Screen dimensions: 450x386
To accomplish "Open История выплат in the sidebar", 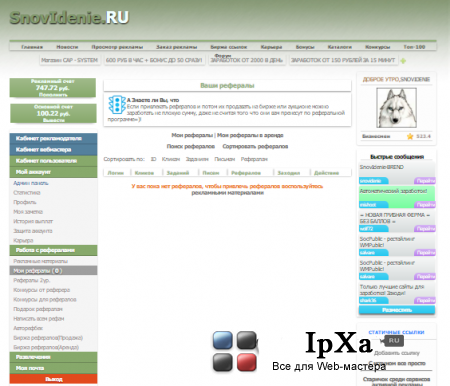I will pyautogui.click(x=33, y=221).
